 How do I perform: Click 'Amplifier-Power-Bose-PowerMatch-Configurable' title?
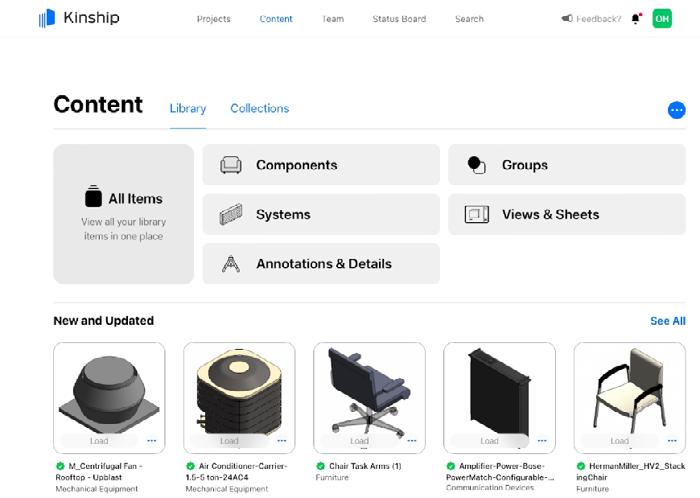500,471
